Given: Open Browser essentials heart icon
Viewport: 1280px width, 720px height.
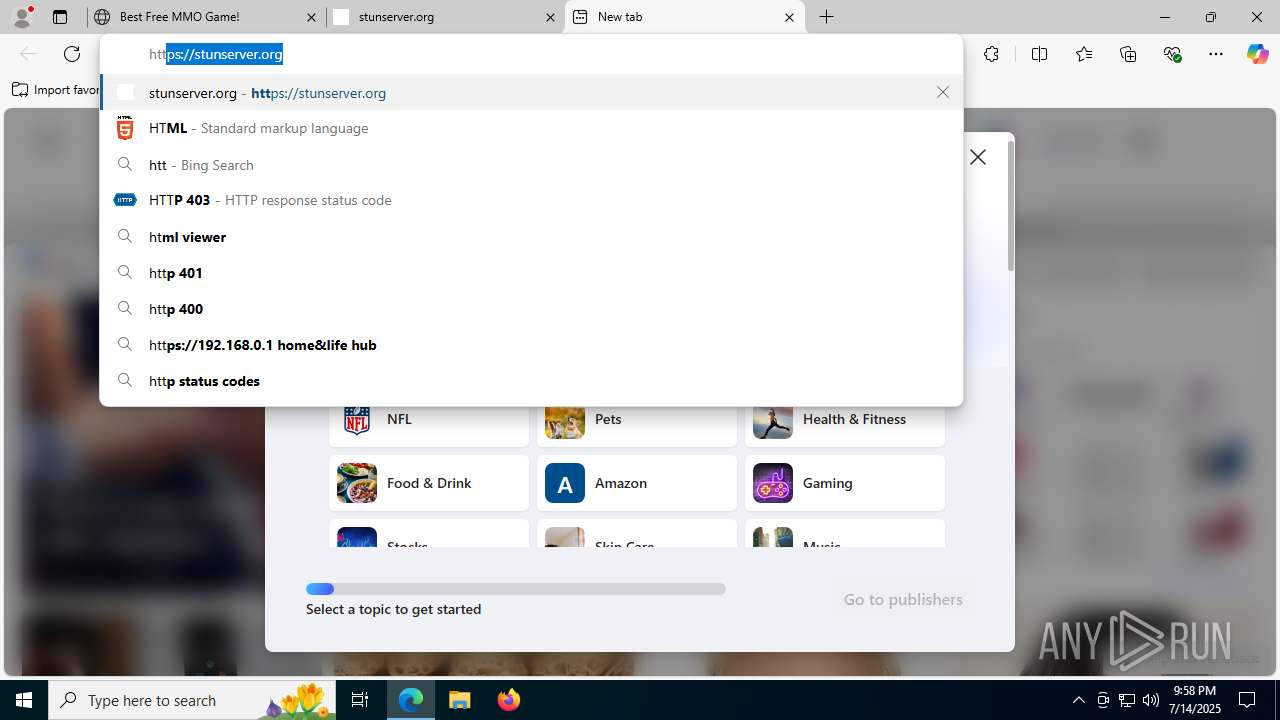Looking at the screenshot, I should click(x=1173, y=54).
